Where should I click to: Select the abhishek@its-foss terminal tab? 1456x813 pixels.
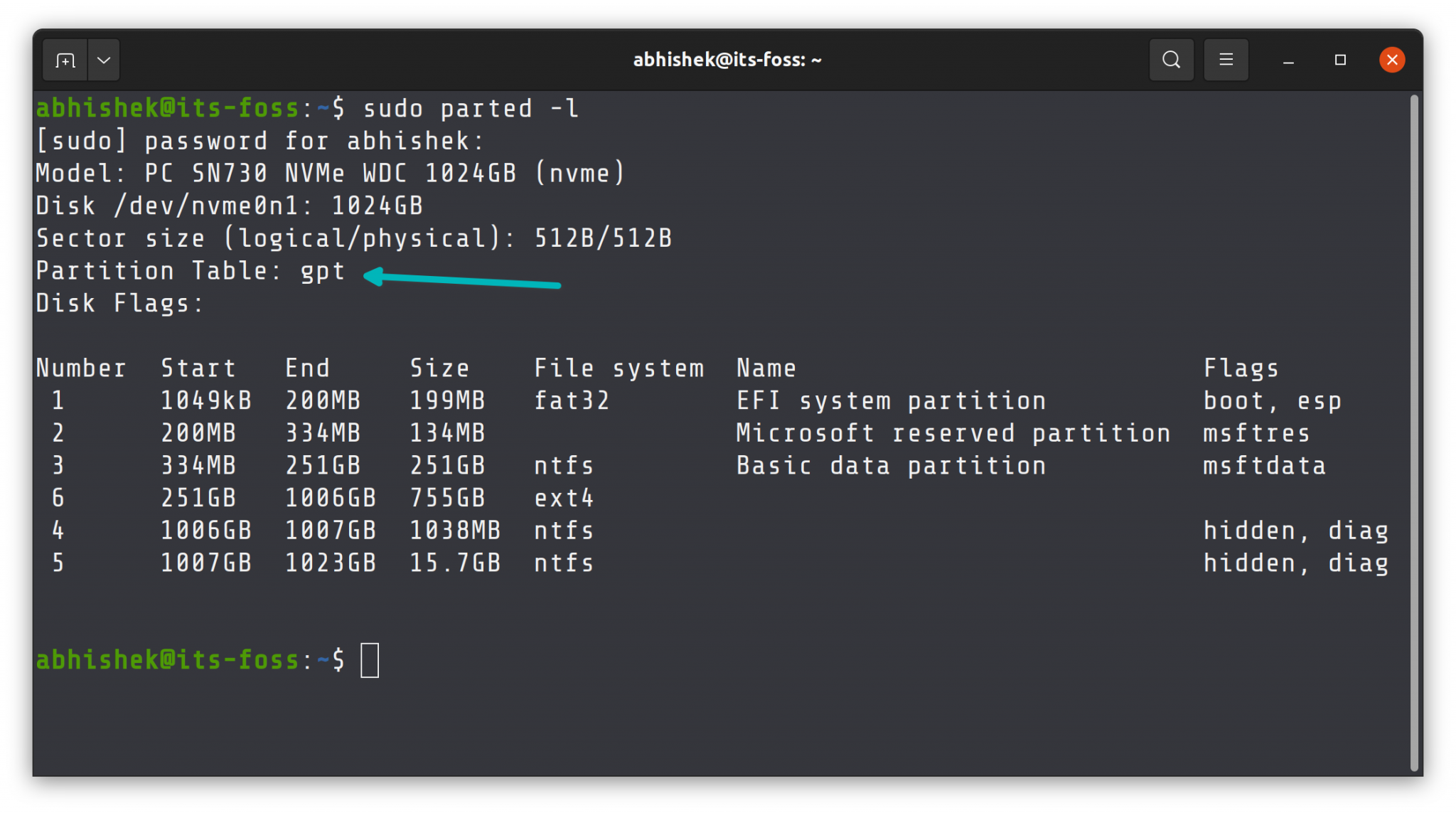pos(728,59)
